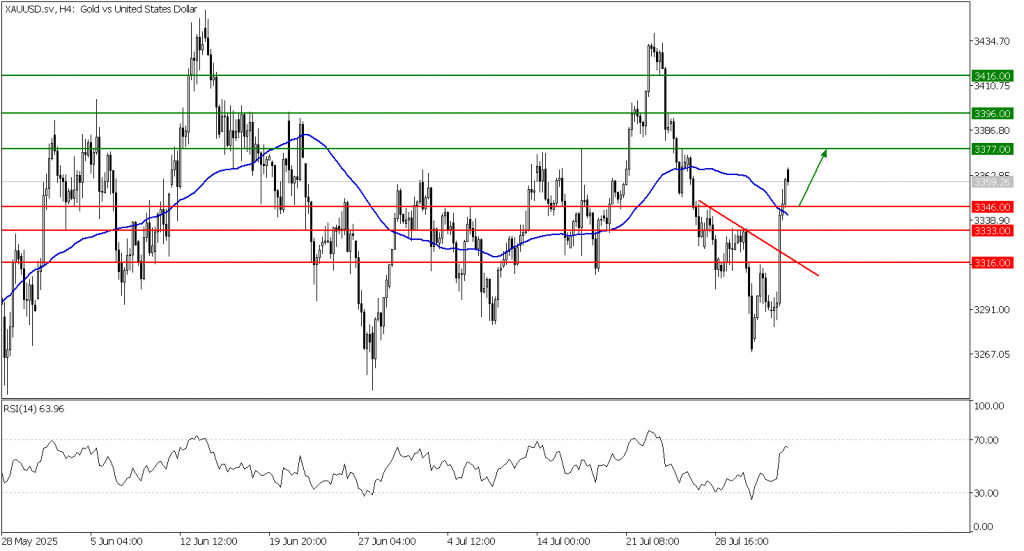This screenshot has height=551, width=1024.
Task: Click the RSI 70.00 level label
Action: pos(986,440)
